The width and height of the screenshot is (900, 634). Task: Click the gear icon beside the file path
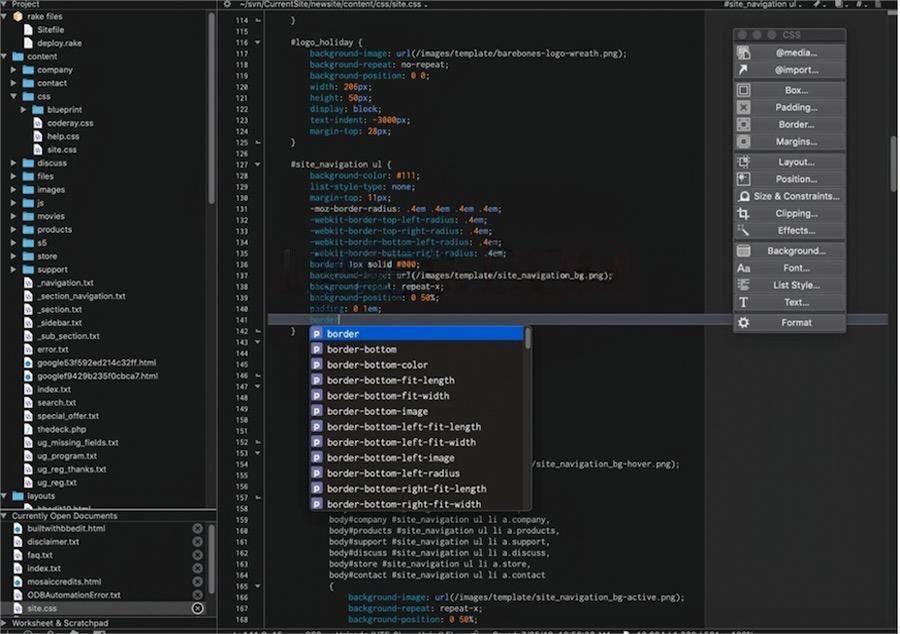[227, 4]
